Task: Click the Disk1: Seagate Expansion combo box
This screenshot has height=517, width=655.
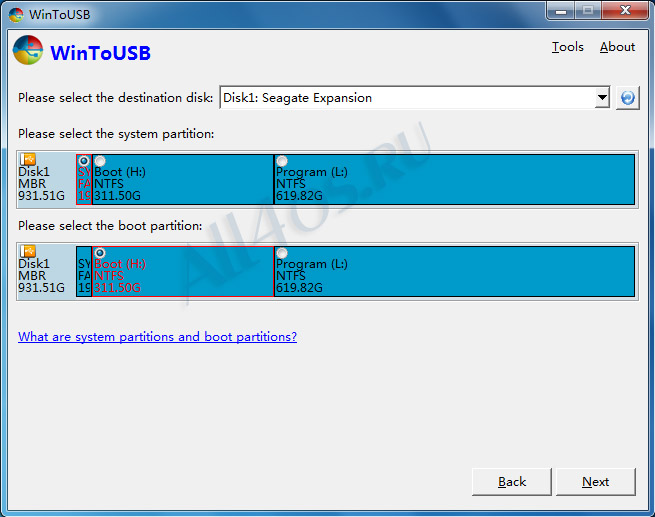Action: pos(415,98)
